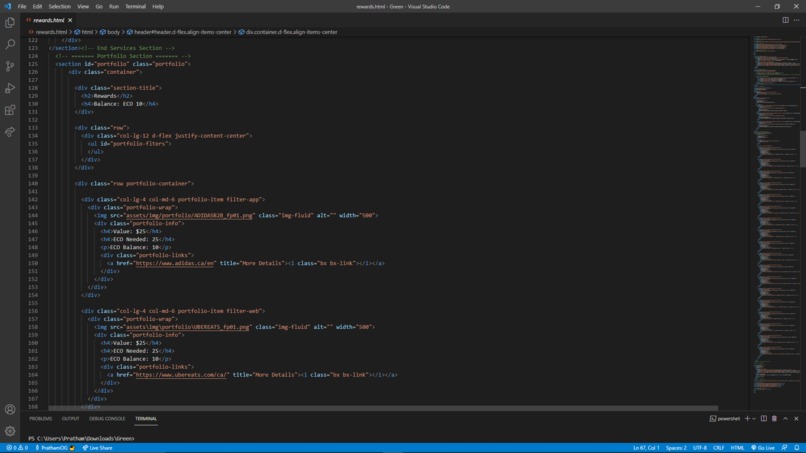Open the Extensions view
Viewport: 806px width, 453px height.
(x=10, y=110)
